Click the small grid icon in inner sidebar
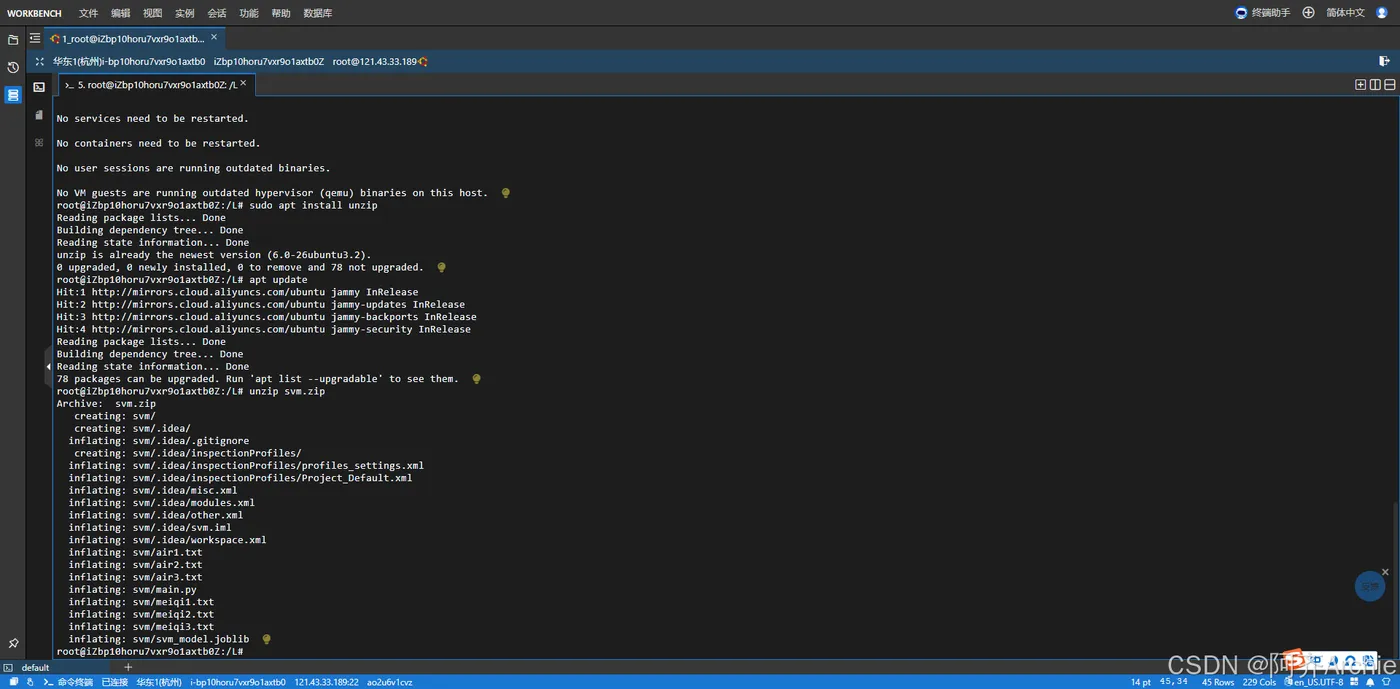This screenshot has width=1400, height=689. tap(39, 143)
